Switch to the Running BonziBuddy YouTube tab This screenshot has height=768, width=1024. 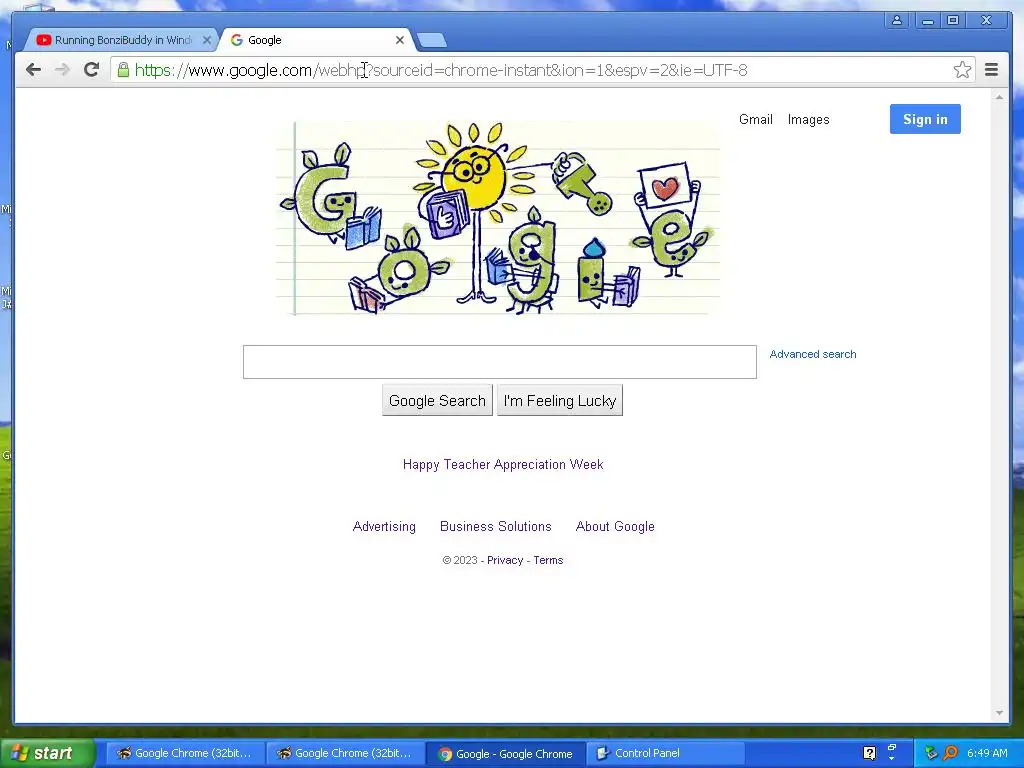(121, 40)
